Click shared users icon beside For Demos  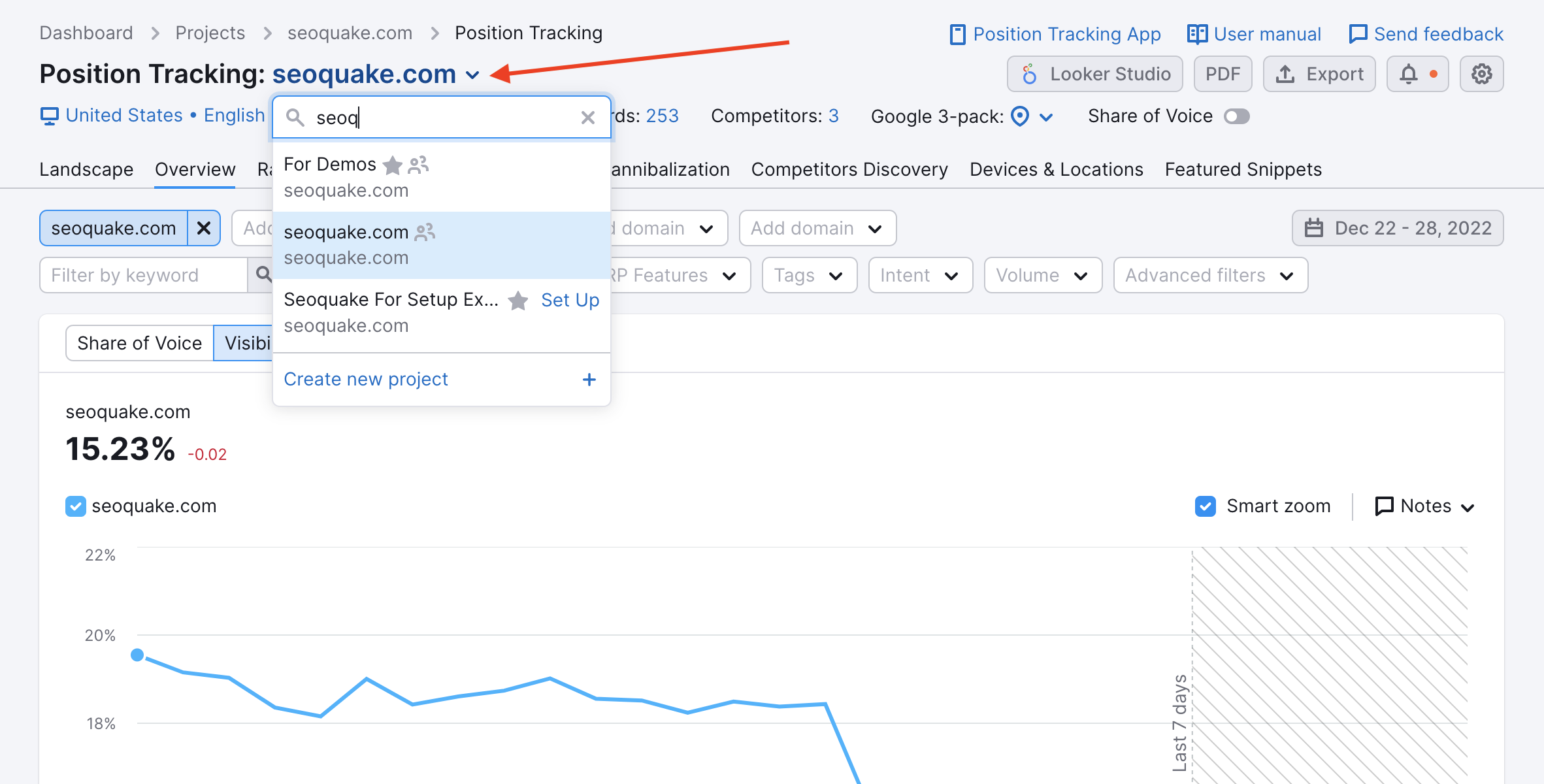pos(418,165)
